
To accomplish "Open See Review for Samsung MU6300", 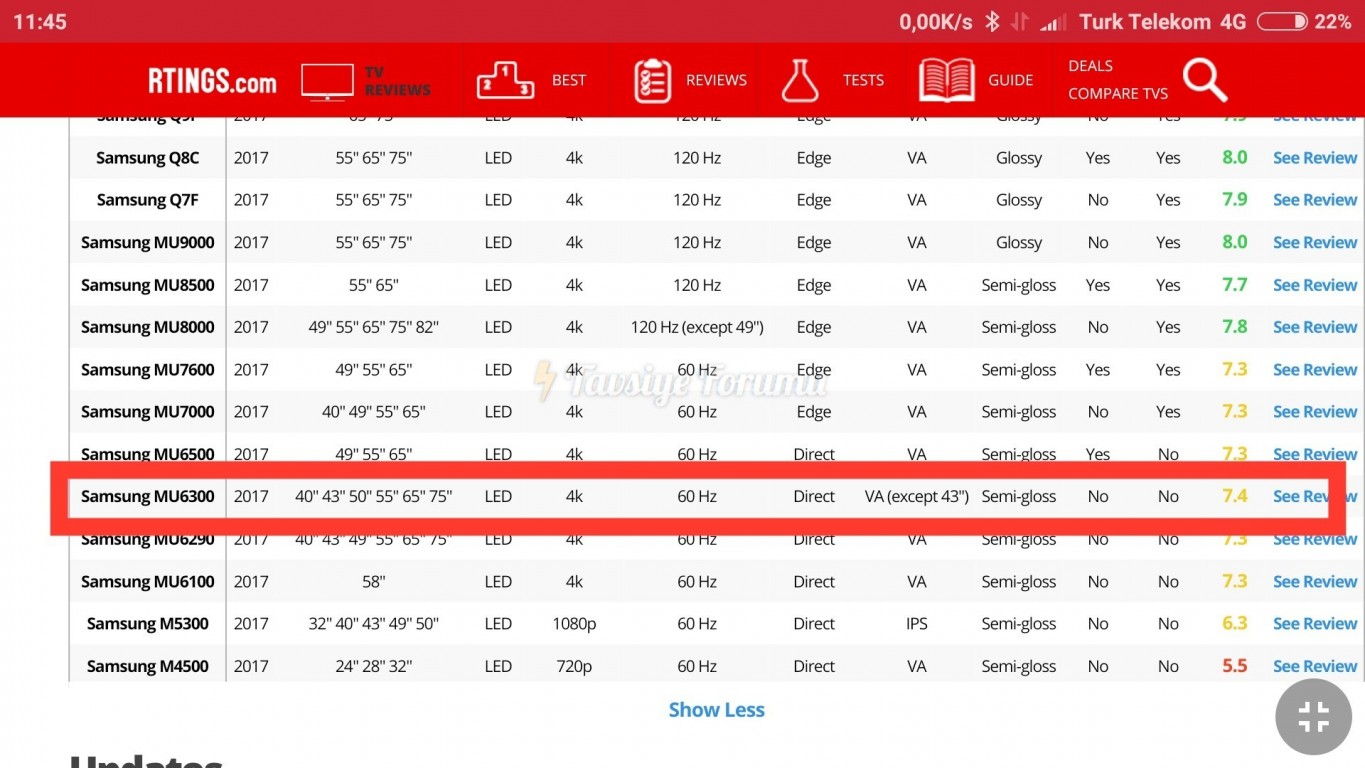I will point(1314,497).
